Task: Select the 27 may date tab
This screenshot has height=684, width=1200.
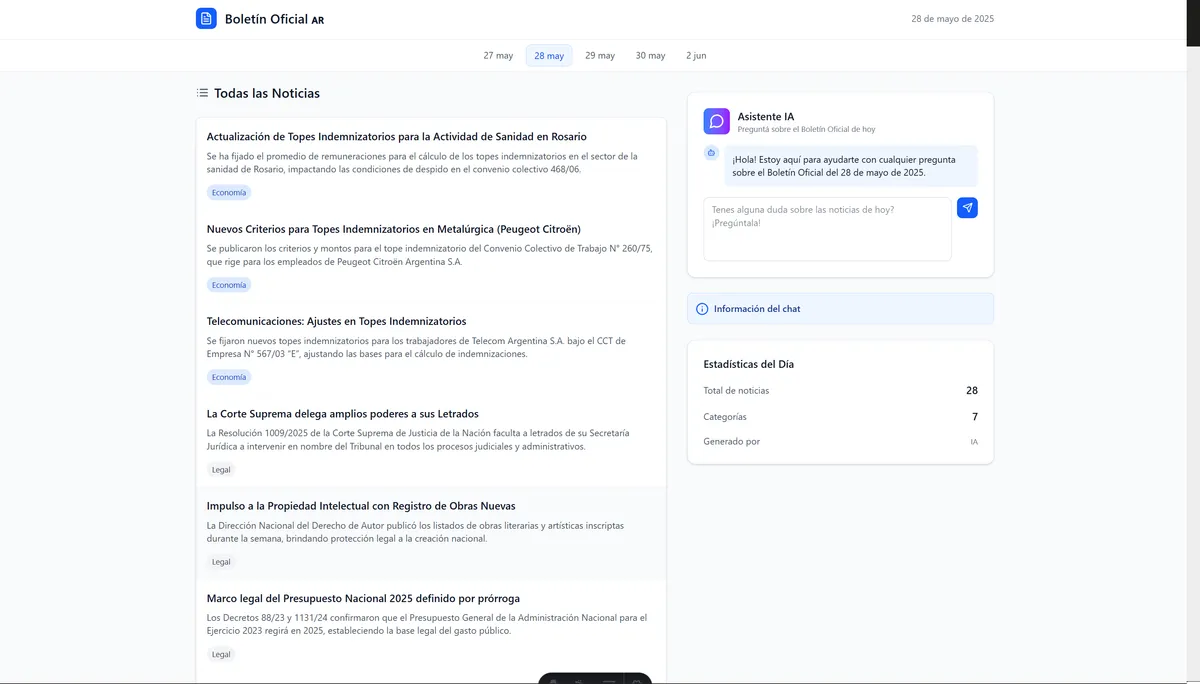Action: (498, 55)
